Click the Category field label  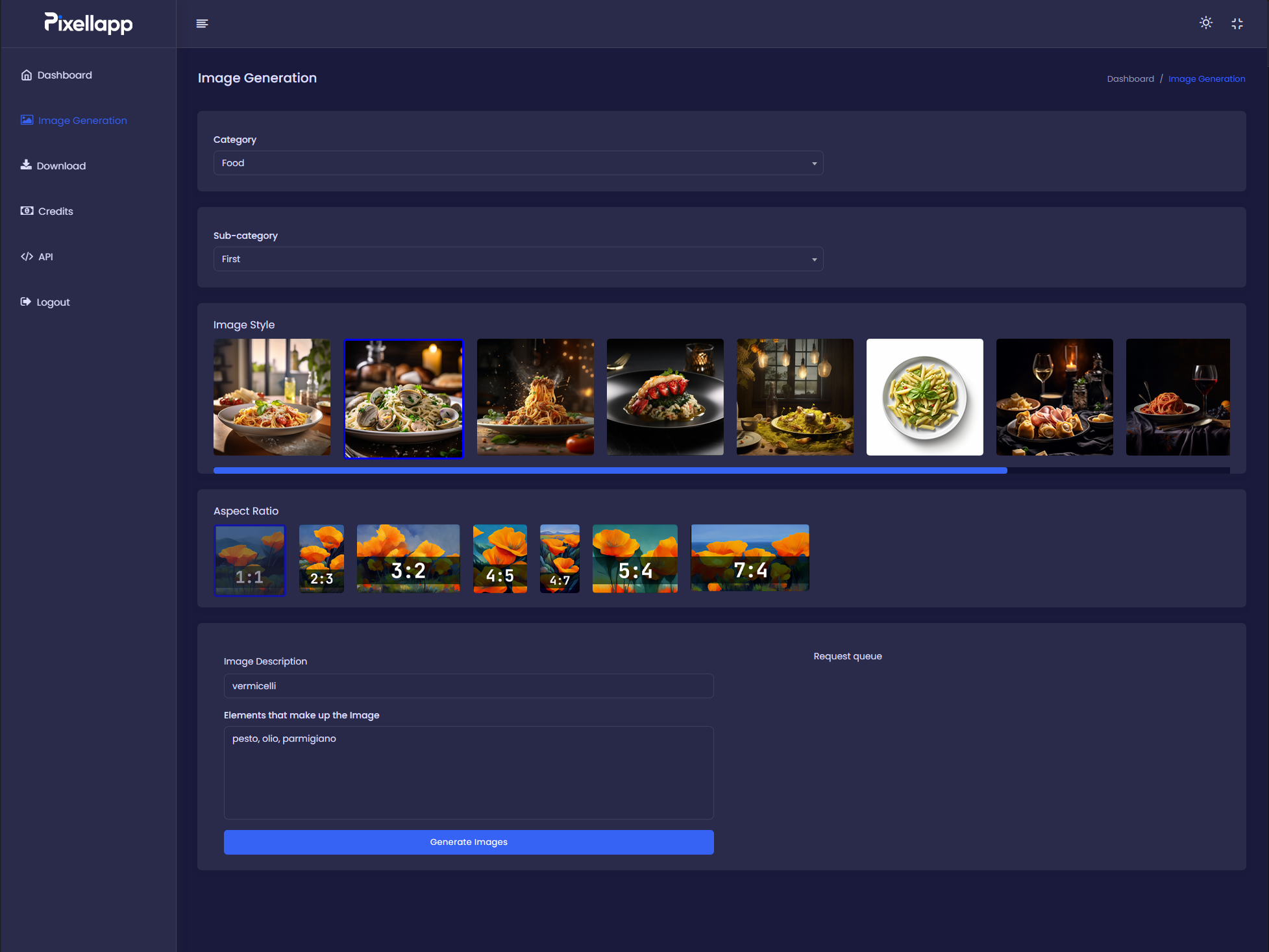[235, 140]
